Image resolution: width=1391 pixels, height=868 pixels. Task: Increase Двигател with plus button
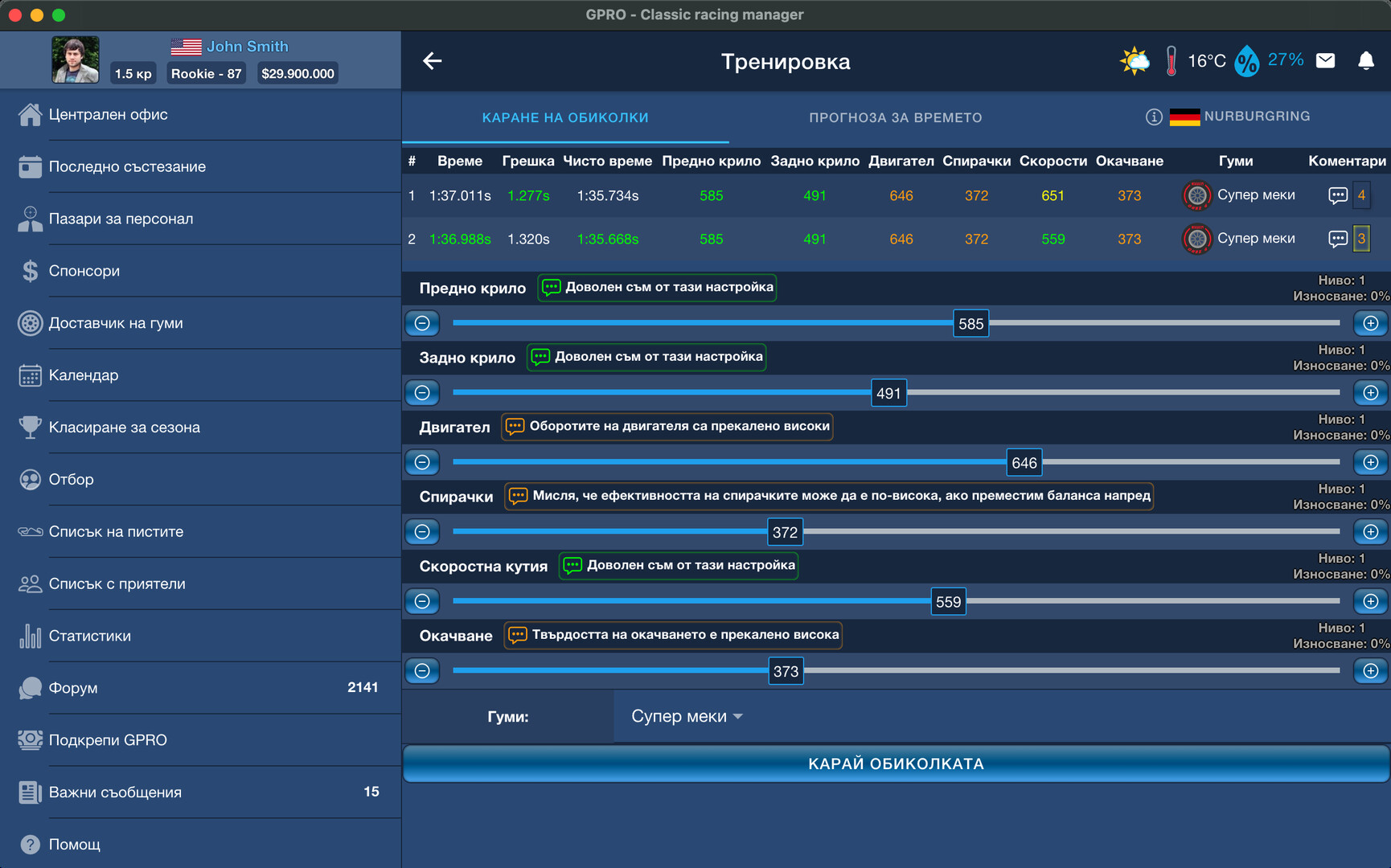click(1371, 462)
